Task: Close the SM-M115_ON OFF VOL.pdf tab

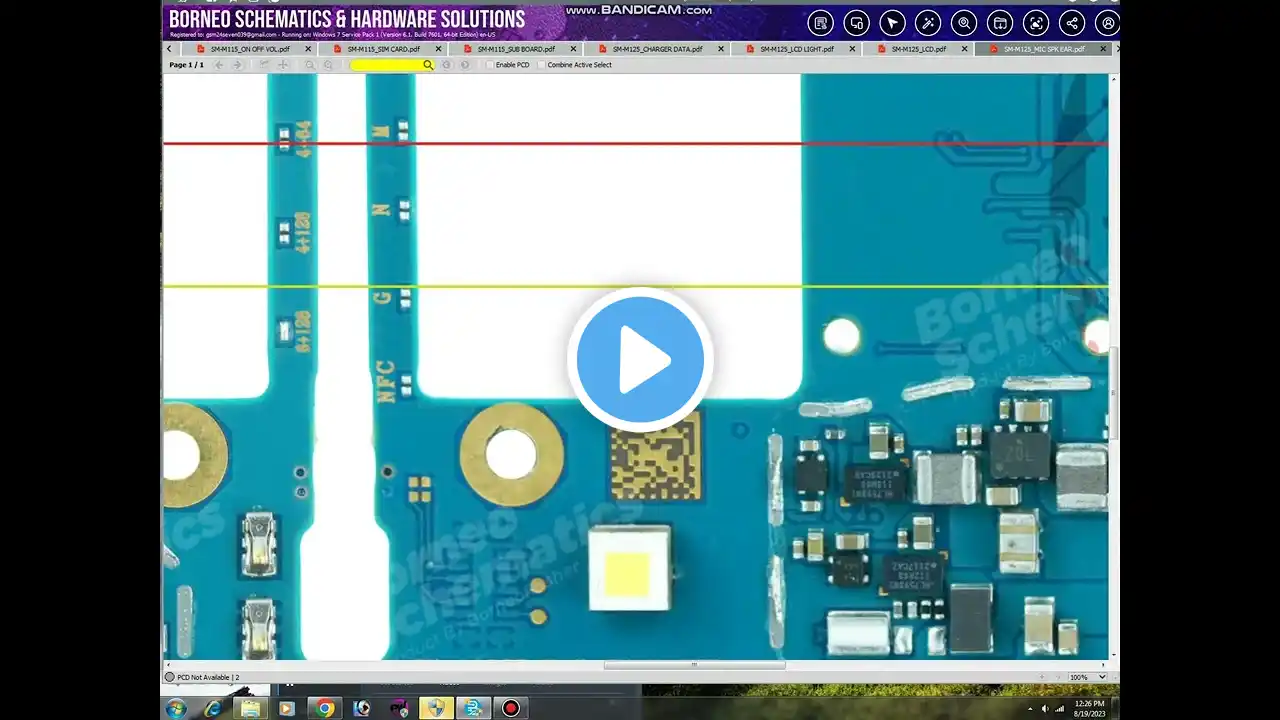Action: (x=308, y=49)
